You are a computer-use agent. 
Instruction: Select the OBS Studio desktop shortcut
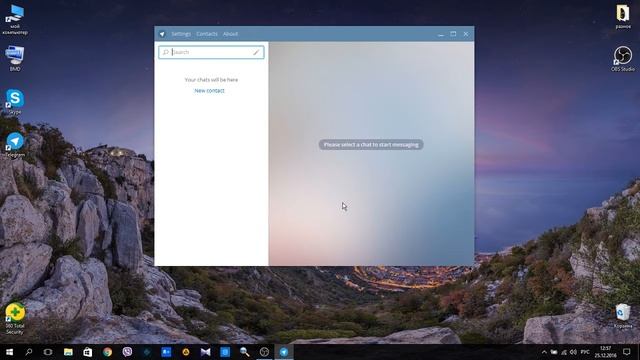coord(623,58)
